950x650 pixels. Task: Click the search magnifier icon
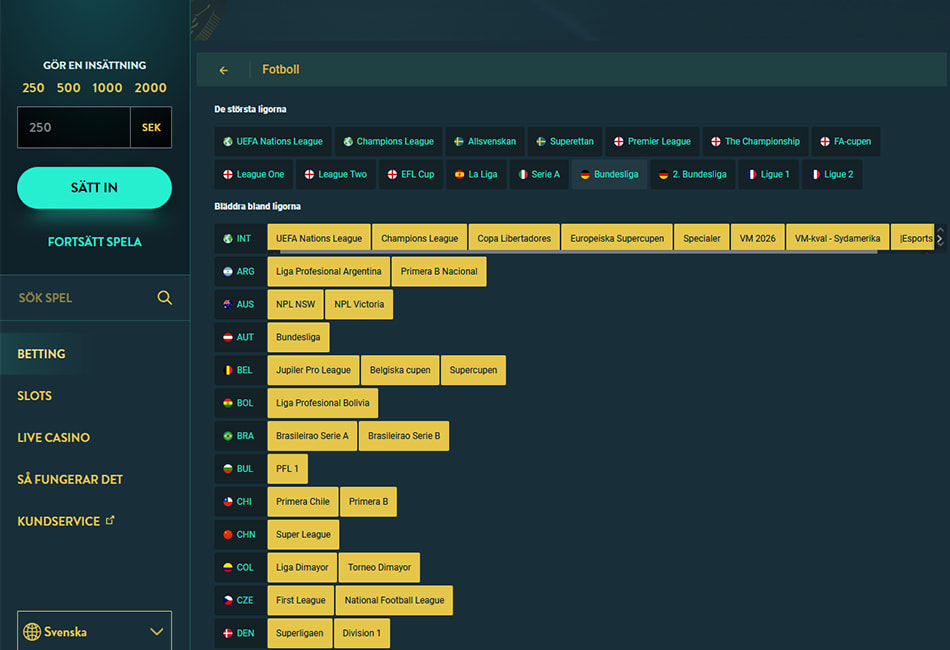point(164,297)
